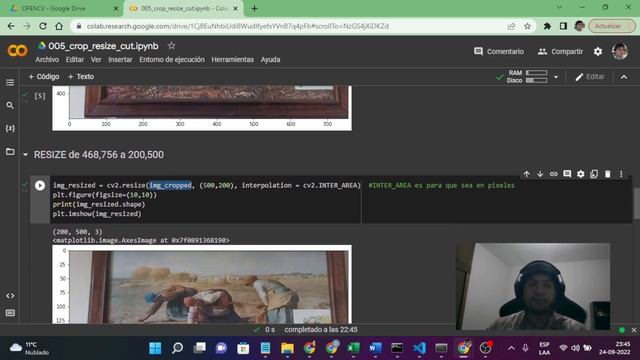This screenshot has width=640, height=360.
Task: Open cell editor settings gear
Action: (580, 174)
